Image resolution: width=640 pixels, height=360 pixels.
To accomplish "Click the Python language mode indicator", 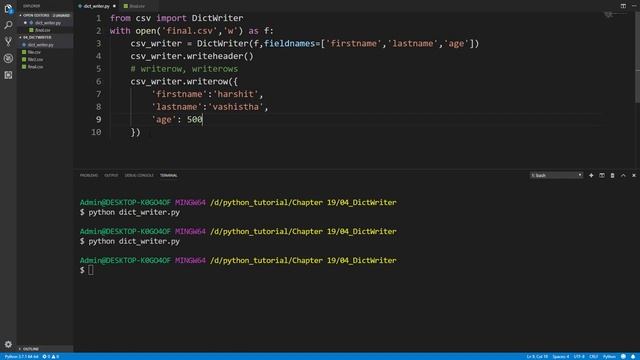I will pyautogui.click(x=609, y=356).
